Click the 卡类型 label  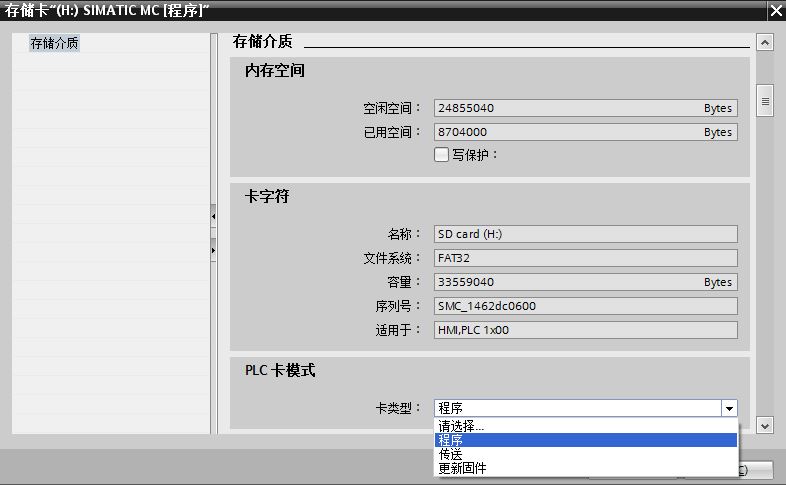pyautogui.click(x=398, y=408)
